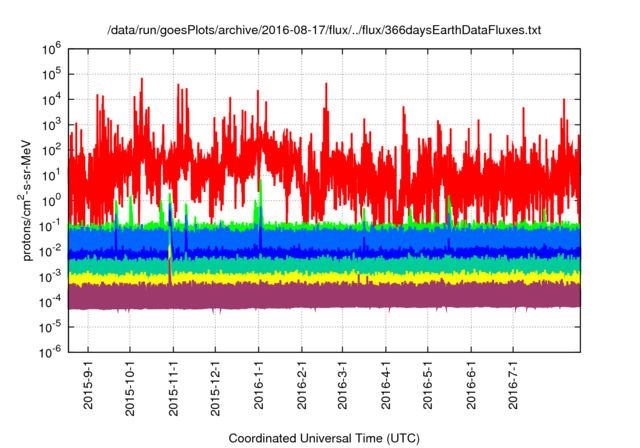Click the 2016-2-1 date label
The height and width of the screenshot is (448, 640).
(302, 386)
